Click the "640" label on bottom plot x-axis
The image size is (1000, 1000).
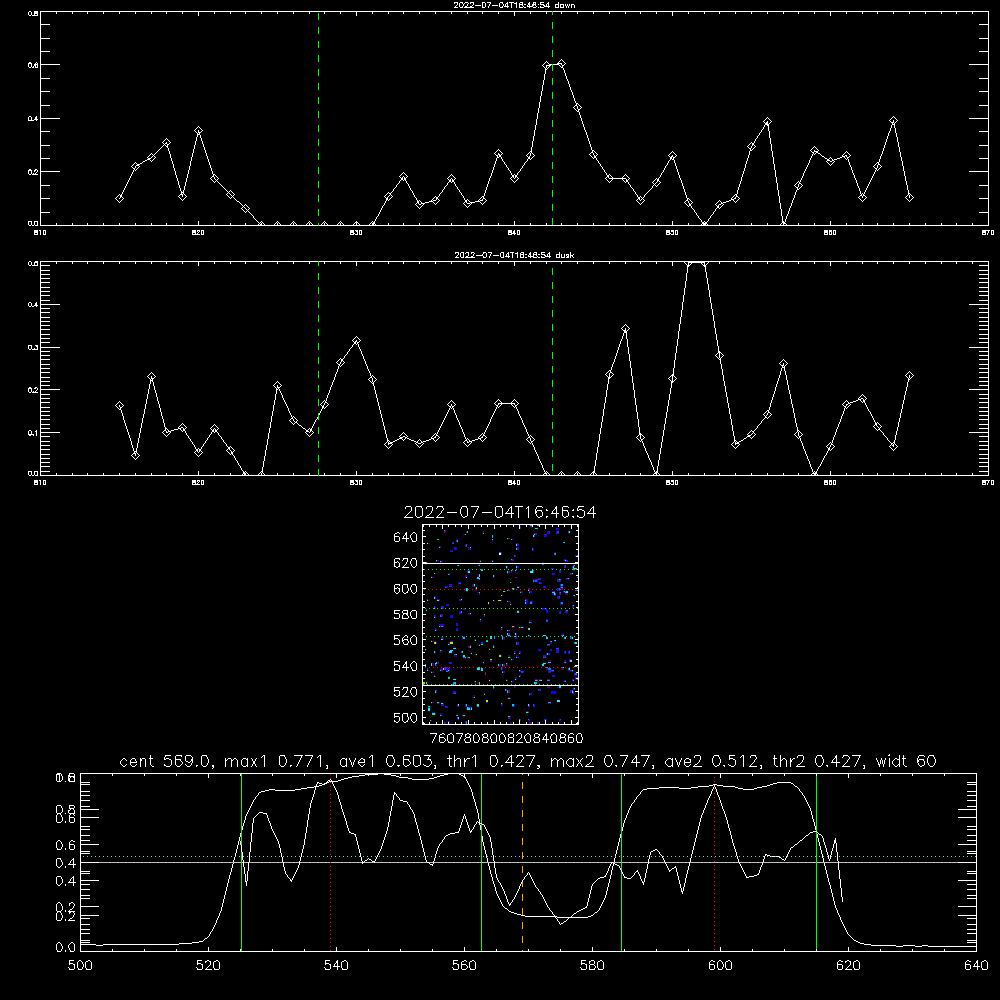pos(976,966)
